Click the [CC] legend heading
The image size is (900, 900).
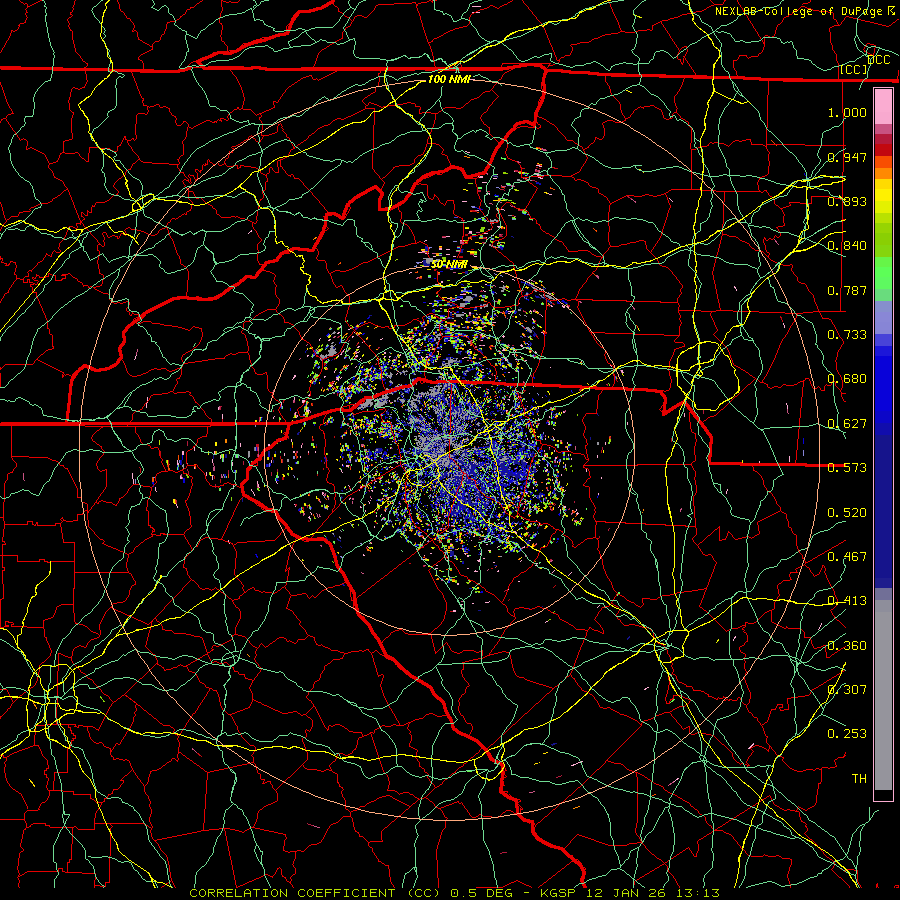tap(854, 70)
